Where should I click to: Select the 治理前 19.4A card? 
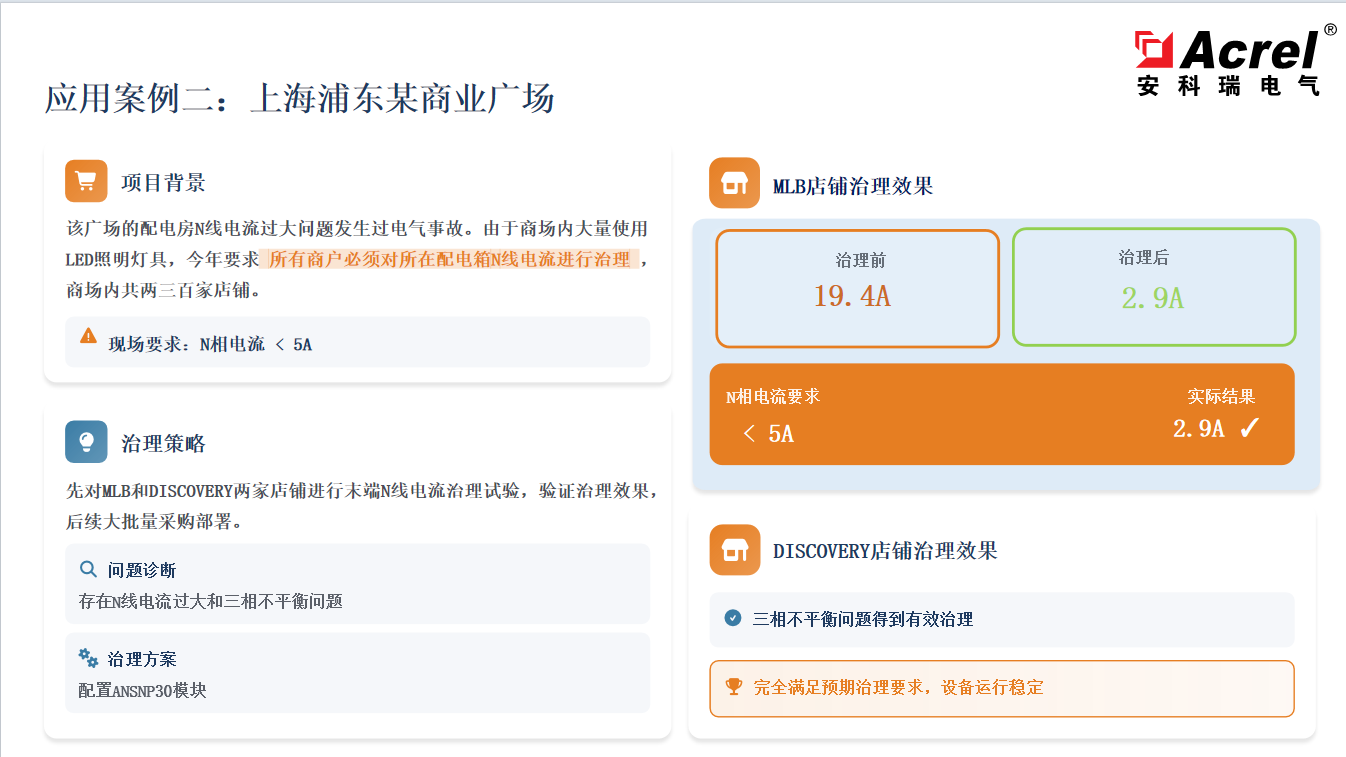(x=857, y=288)
